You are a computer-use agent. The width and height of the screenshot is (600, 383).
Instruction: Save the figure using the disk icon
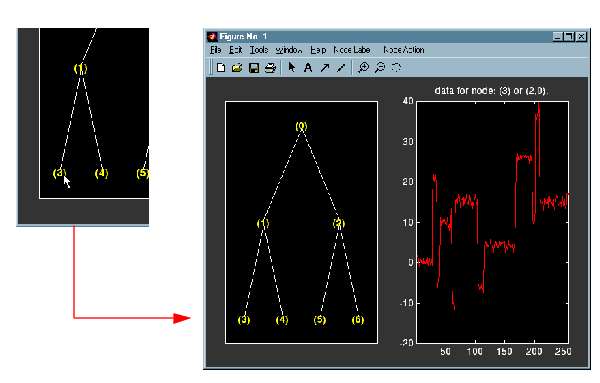(254, 68)
